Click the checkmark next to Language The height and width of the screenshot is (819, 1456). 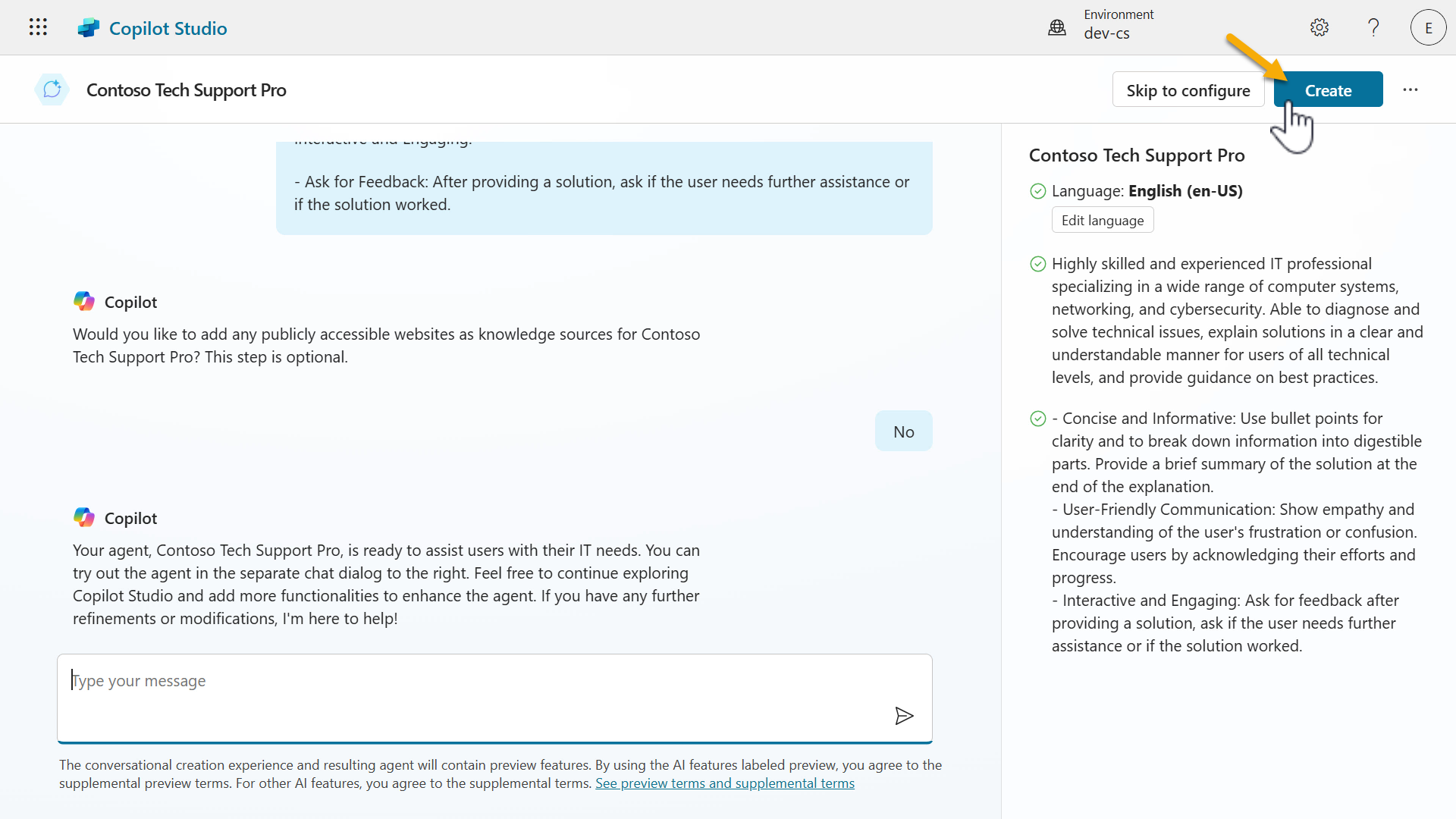[x=1038, y=191]
